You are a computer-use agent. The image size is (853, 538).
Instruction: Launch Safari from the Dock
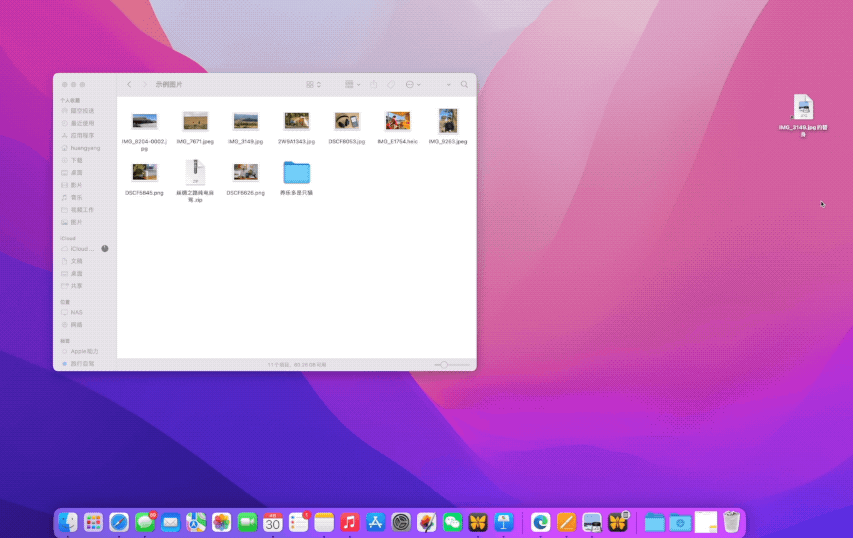(x=119, y=522)
